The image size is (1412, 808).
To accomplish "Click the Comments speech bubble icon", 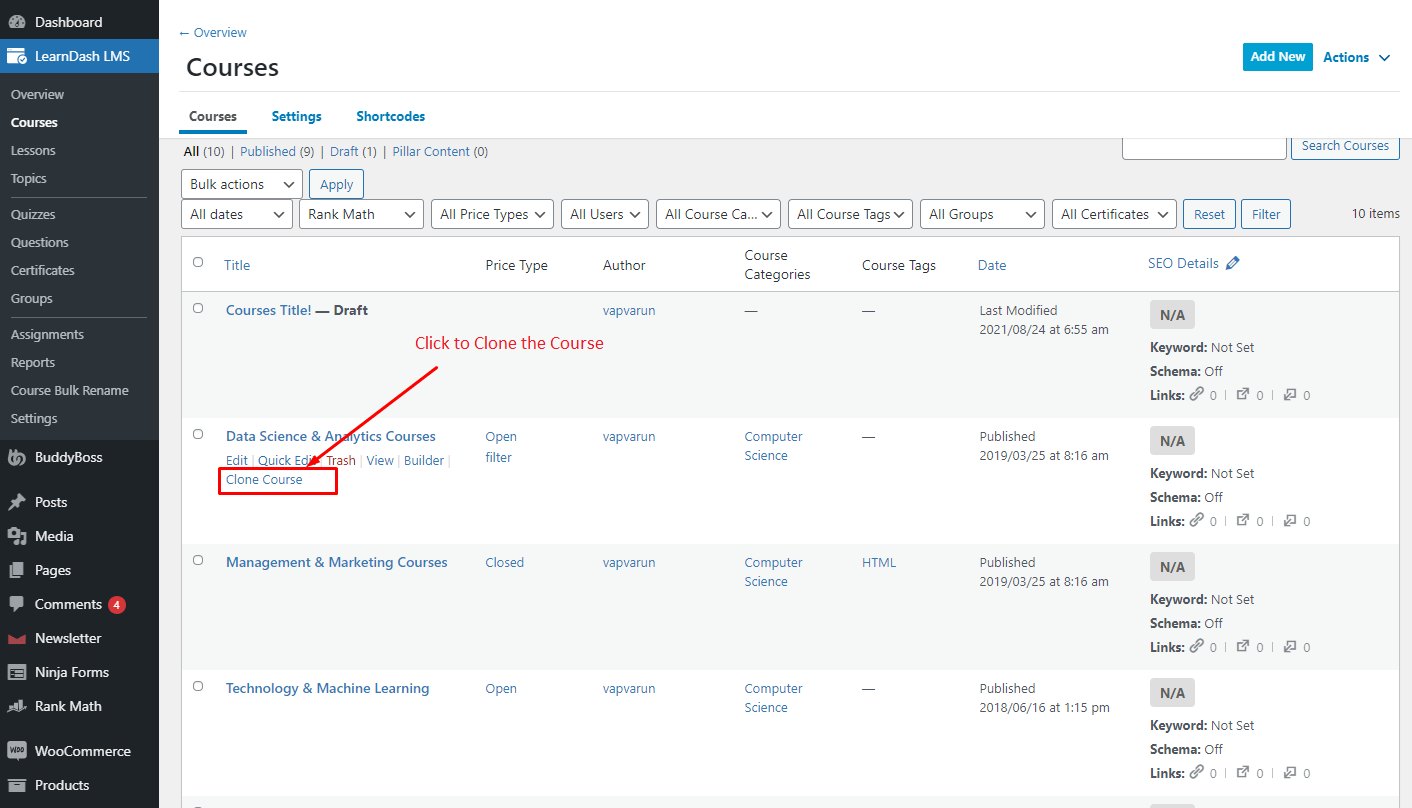I will coord(16,604).
